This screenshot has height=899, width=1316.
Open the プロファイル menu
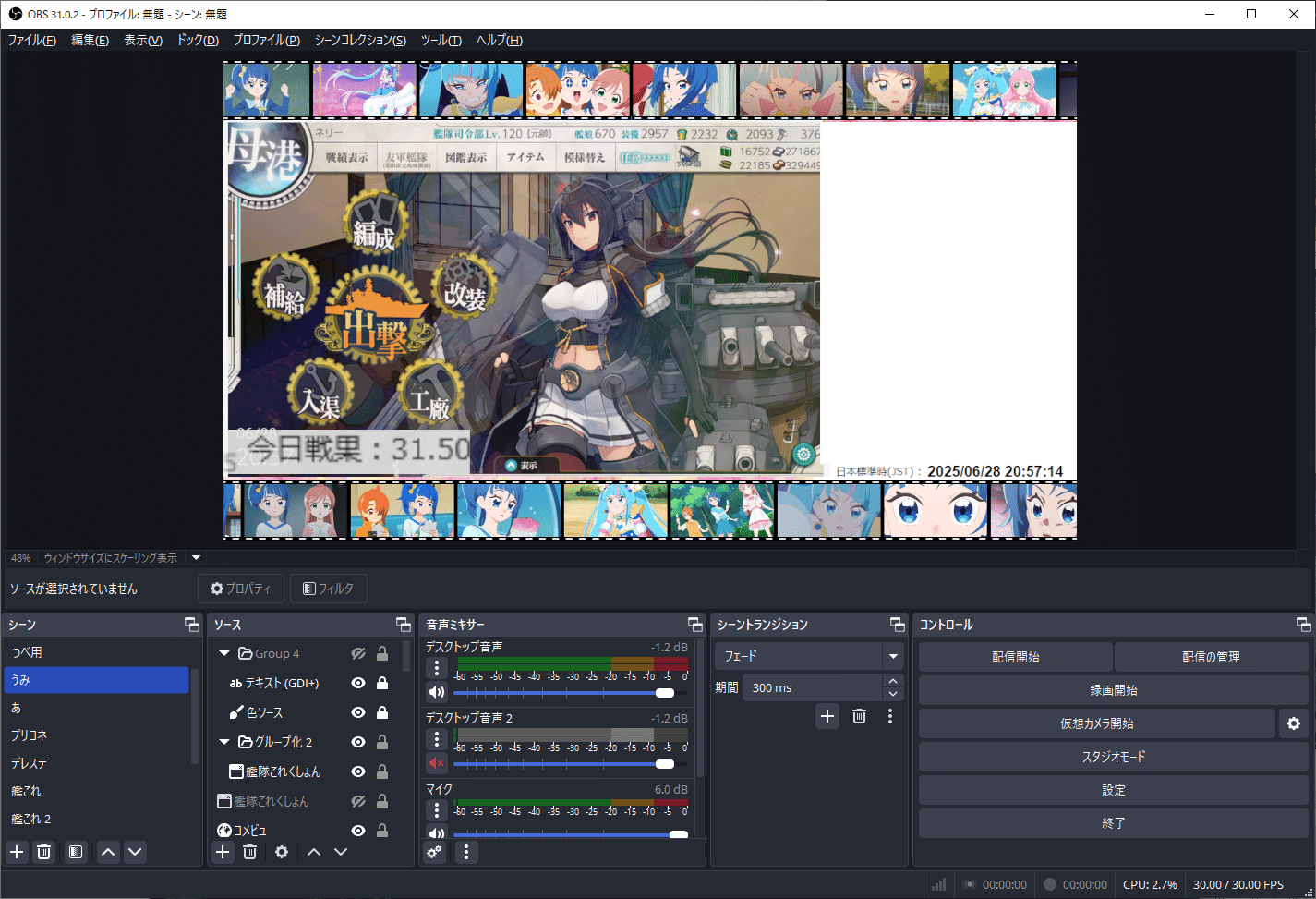[267, 41]
